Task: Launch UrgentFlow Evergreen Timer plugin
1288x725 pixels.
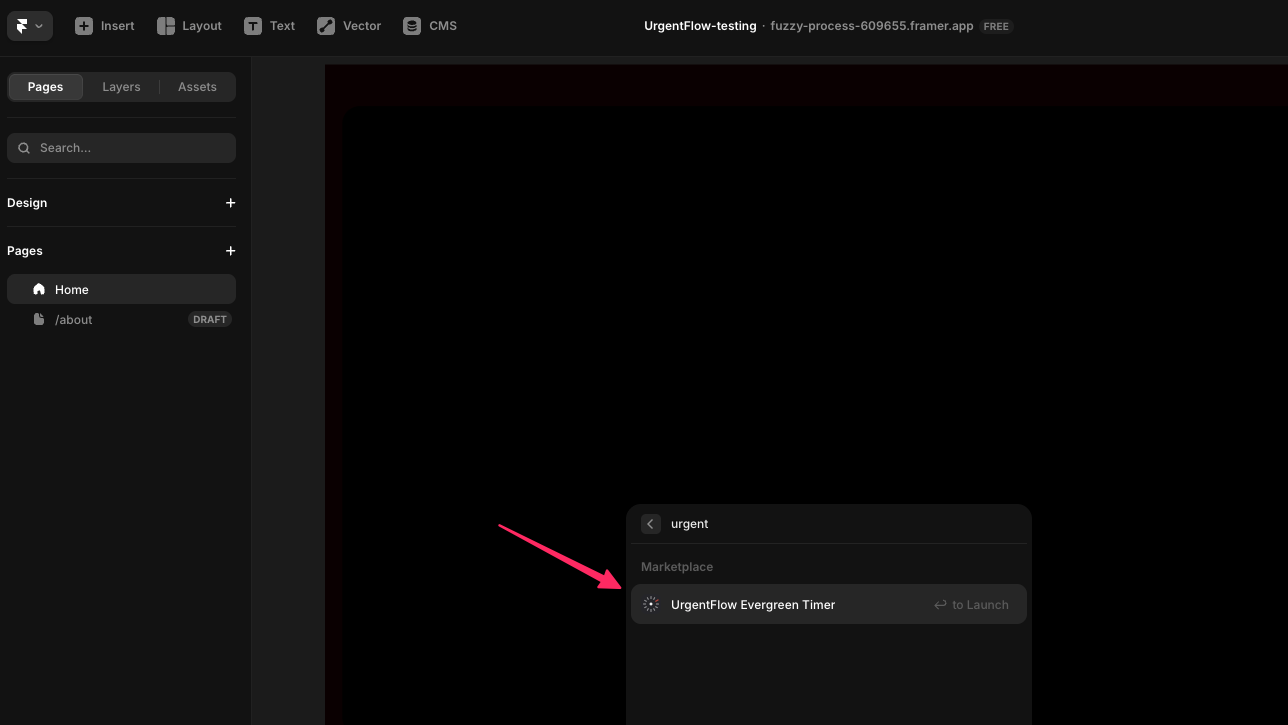Action: click(829, 604)
